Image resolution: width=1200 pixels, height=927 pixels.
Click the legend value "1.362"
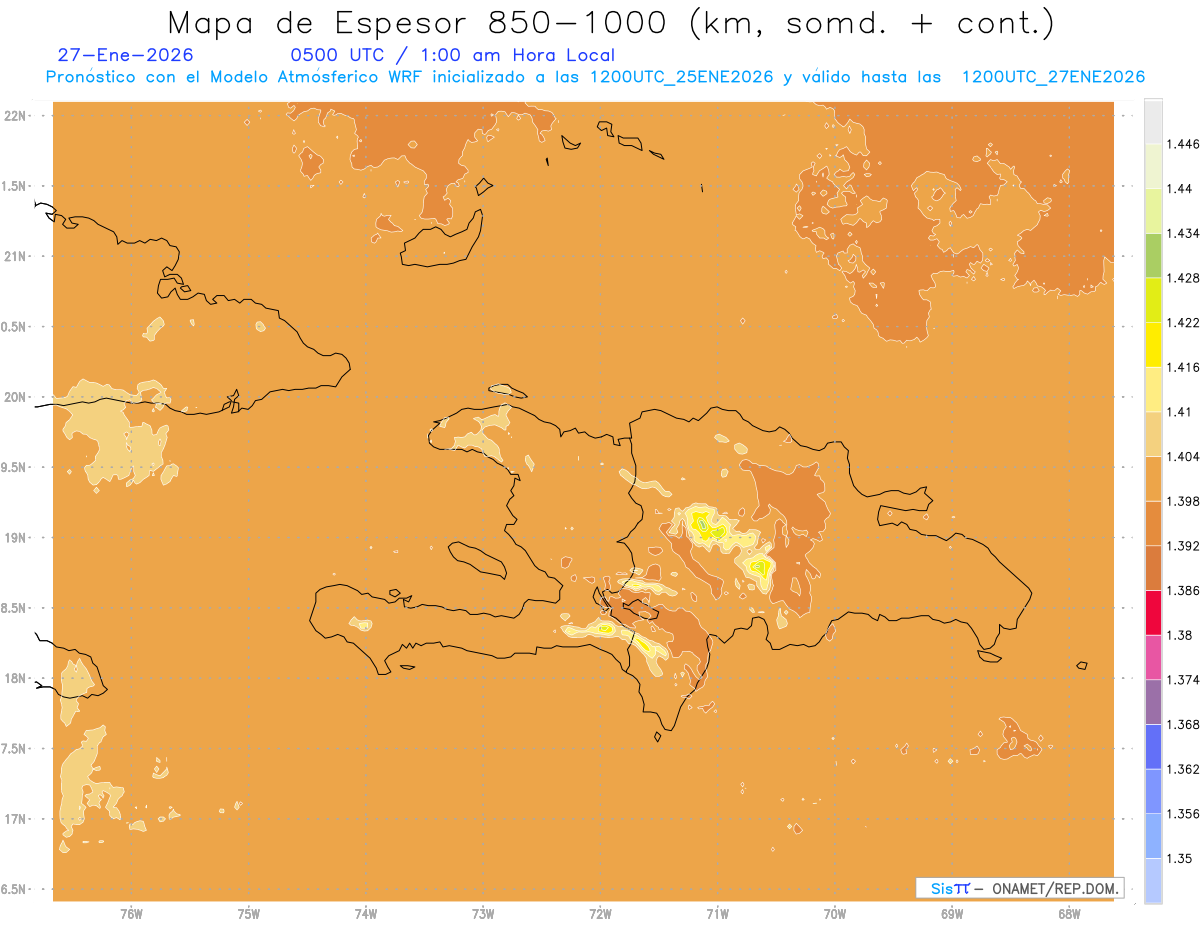tap(1184, 769)
